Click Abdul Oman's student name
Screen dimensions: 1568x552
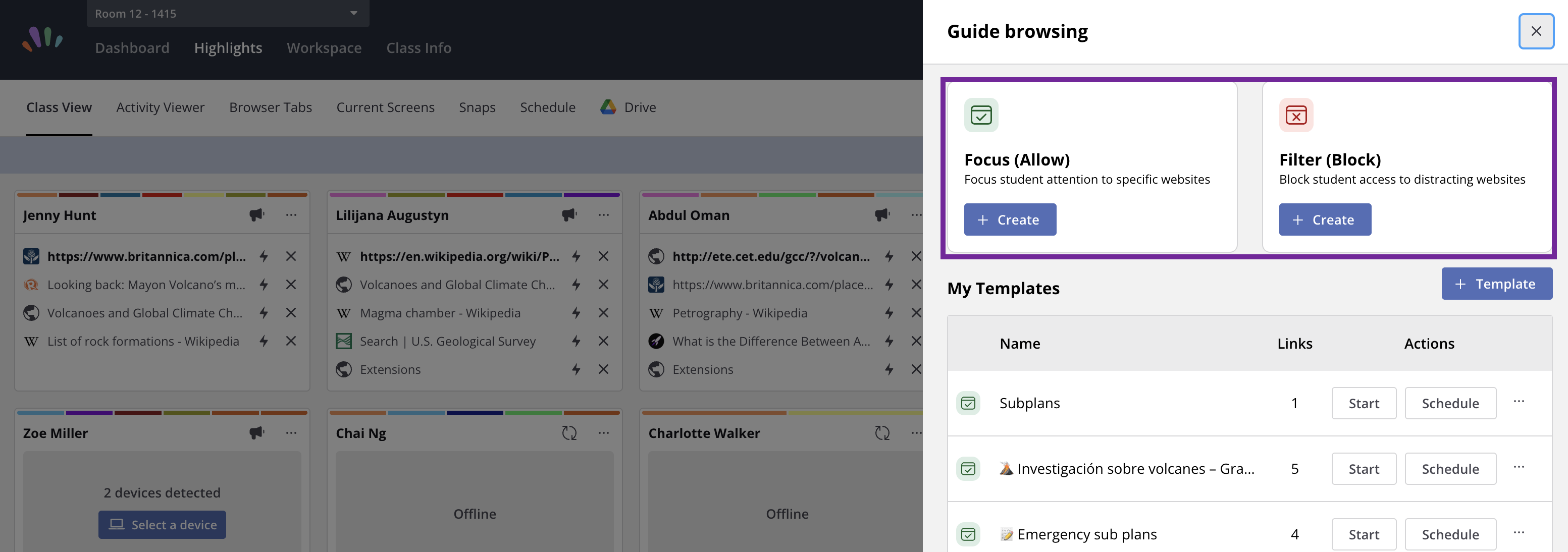[x=689, y=215]
